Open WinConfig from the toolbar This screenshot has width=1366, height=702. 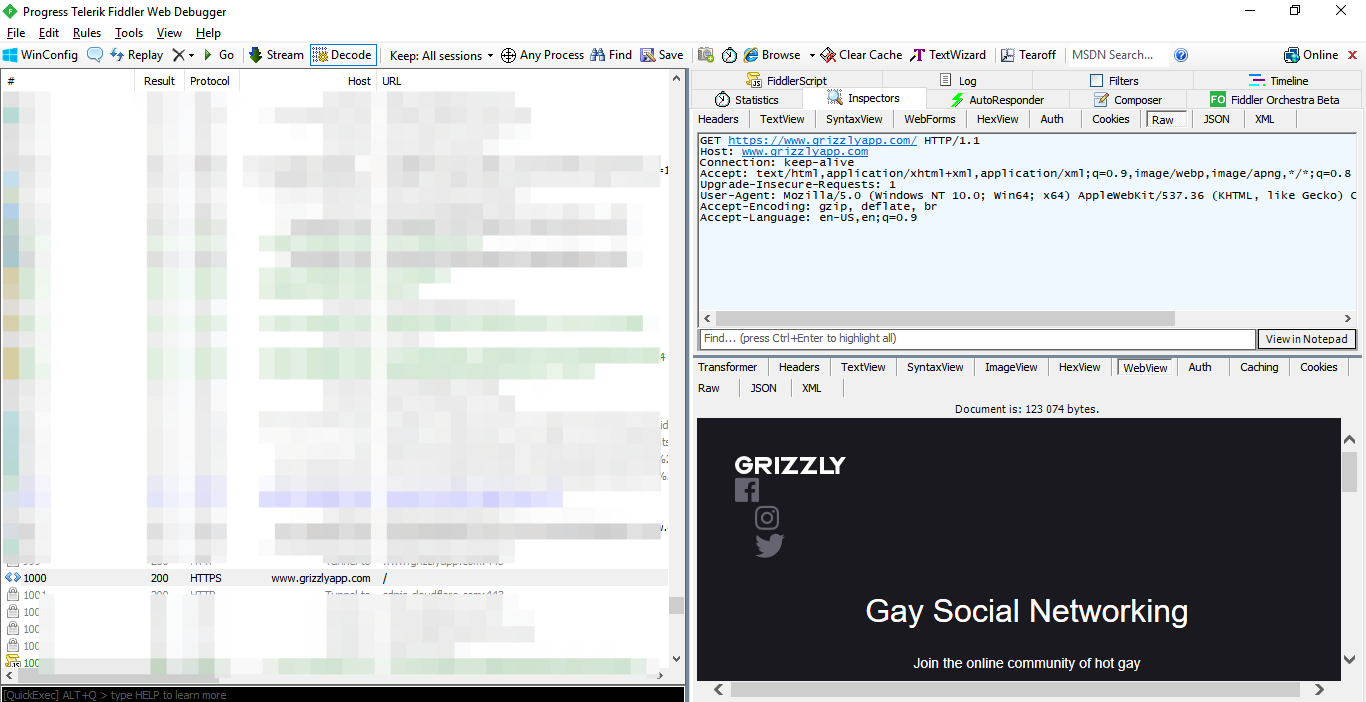[40, 55]
